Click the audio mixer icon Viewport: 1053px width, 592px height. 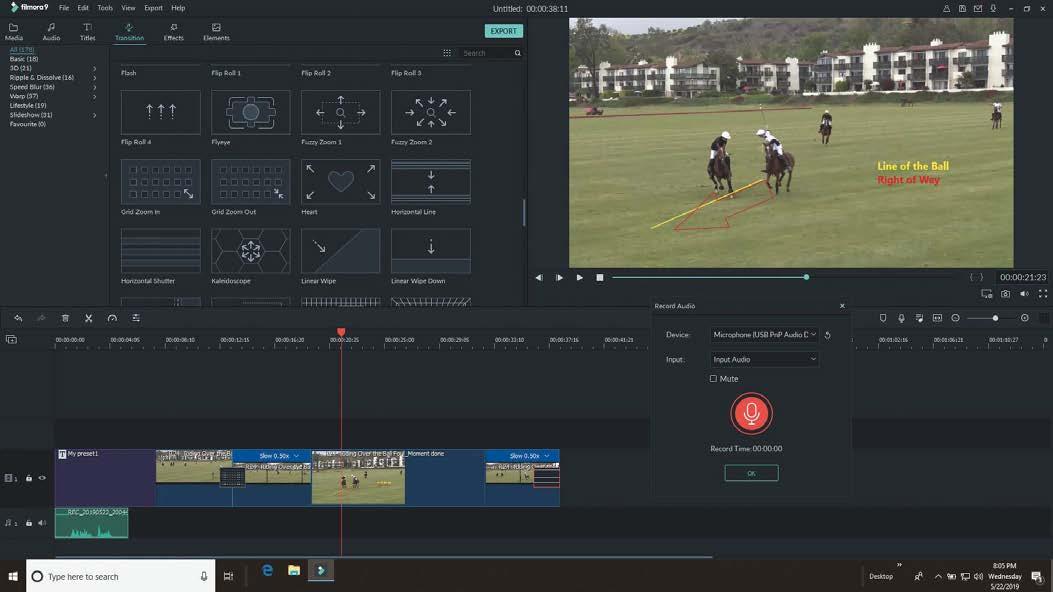919,318
